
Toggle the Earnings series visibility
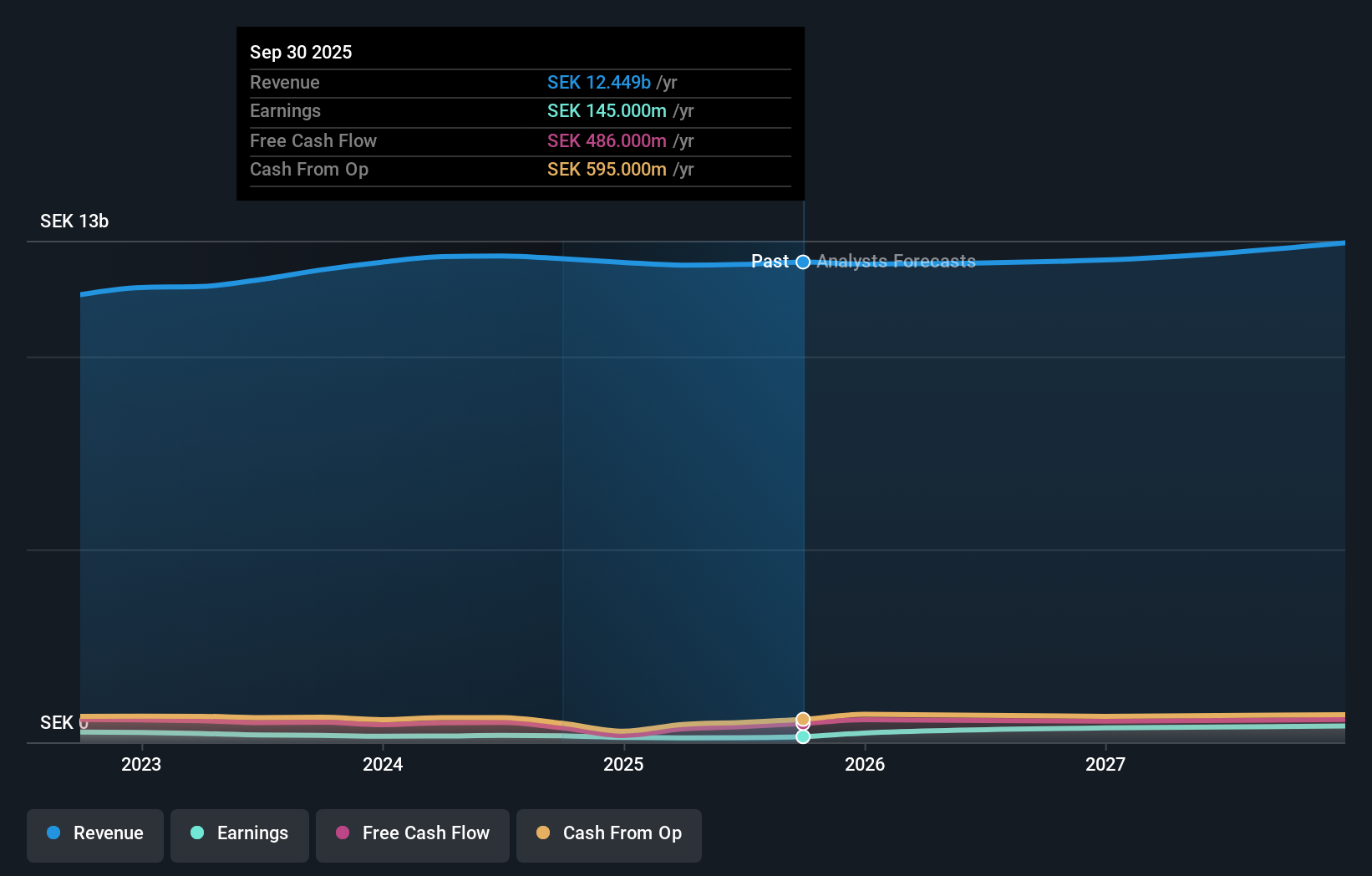tap(239, 834)
